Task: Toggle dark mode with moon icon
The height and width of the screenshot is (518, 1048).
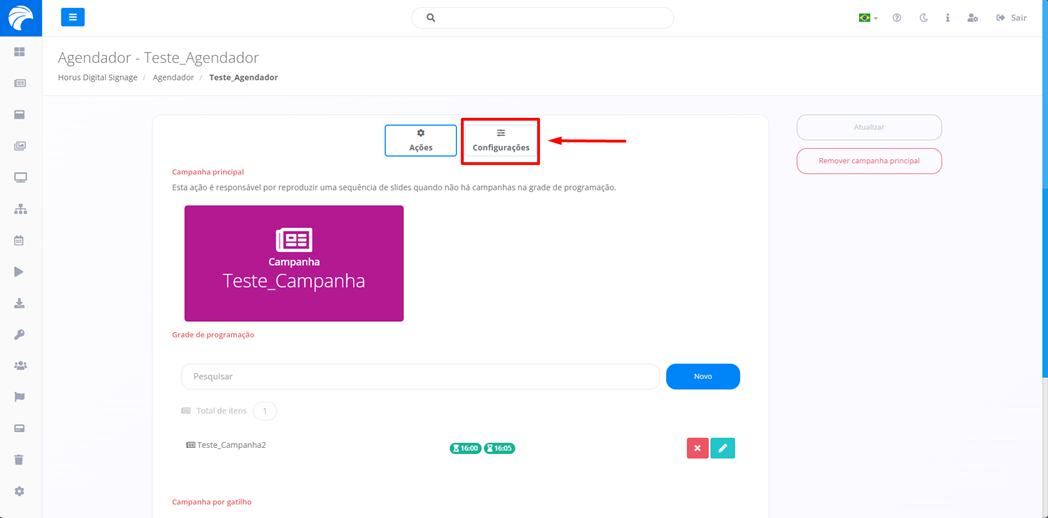Action: click(923, 18)
